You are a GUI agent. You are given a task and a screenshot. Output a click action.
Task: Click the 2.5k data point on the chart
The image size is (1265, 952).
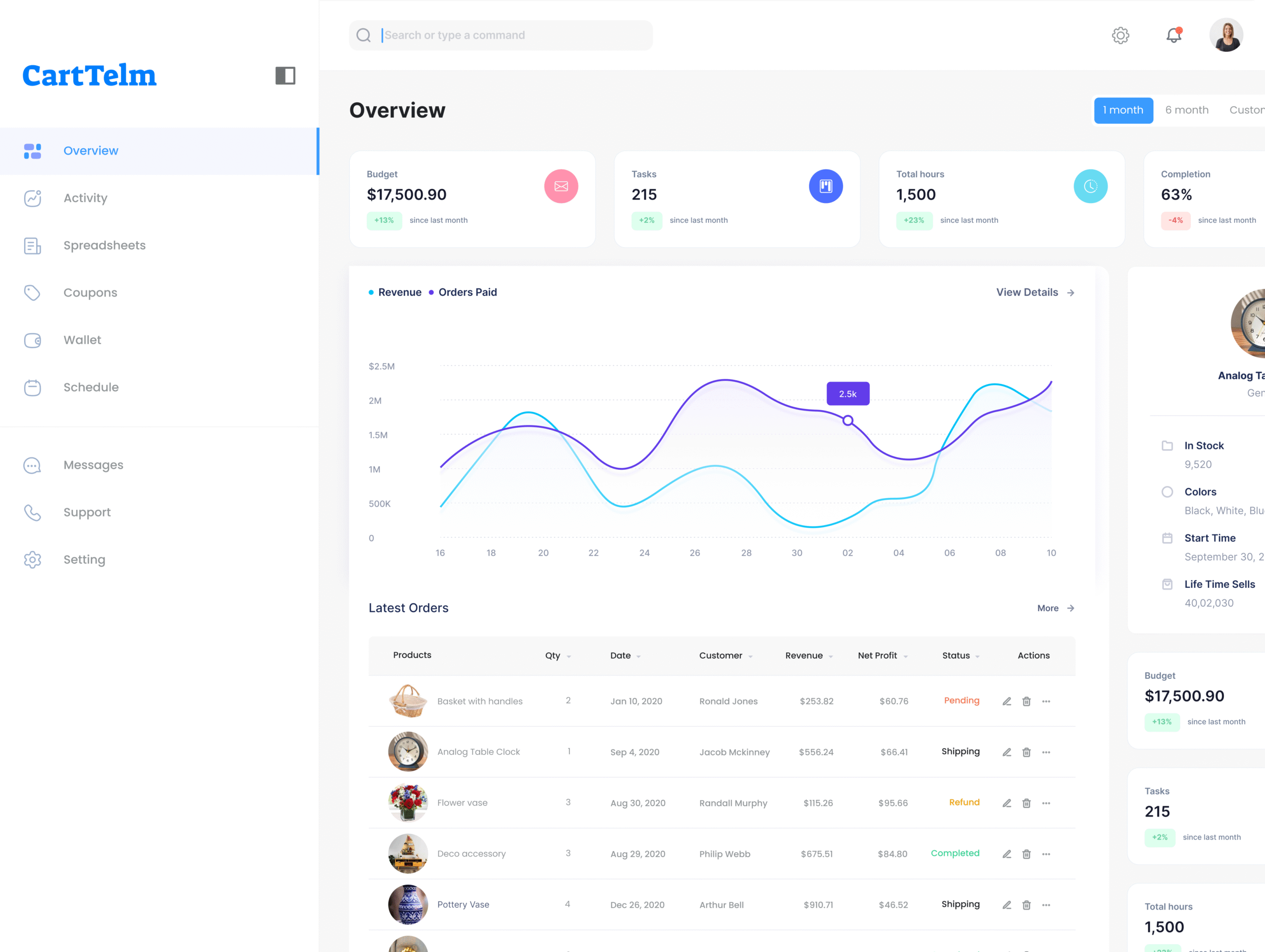tap(847, 421)
